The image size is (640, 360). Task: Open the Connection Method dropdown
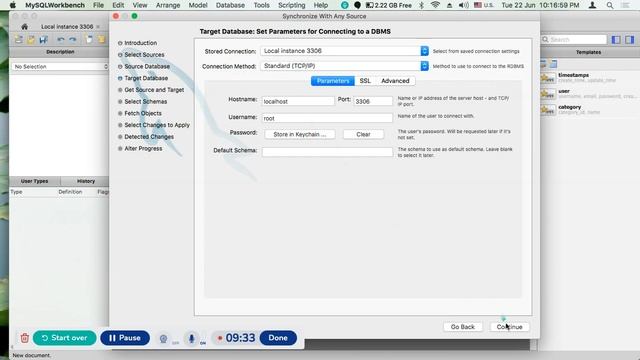pos(344,66)
